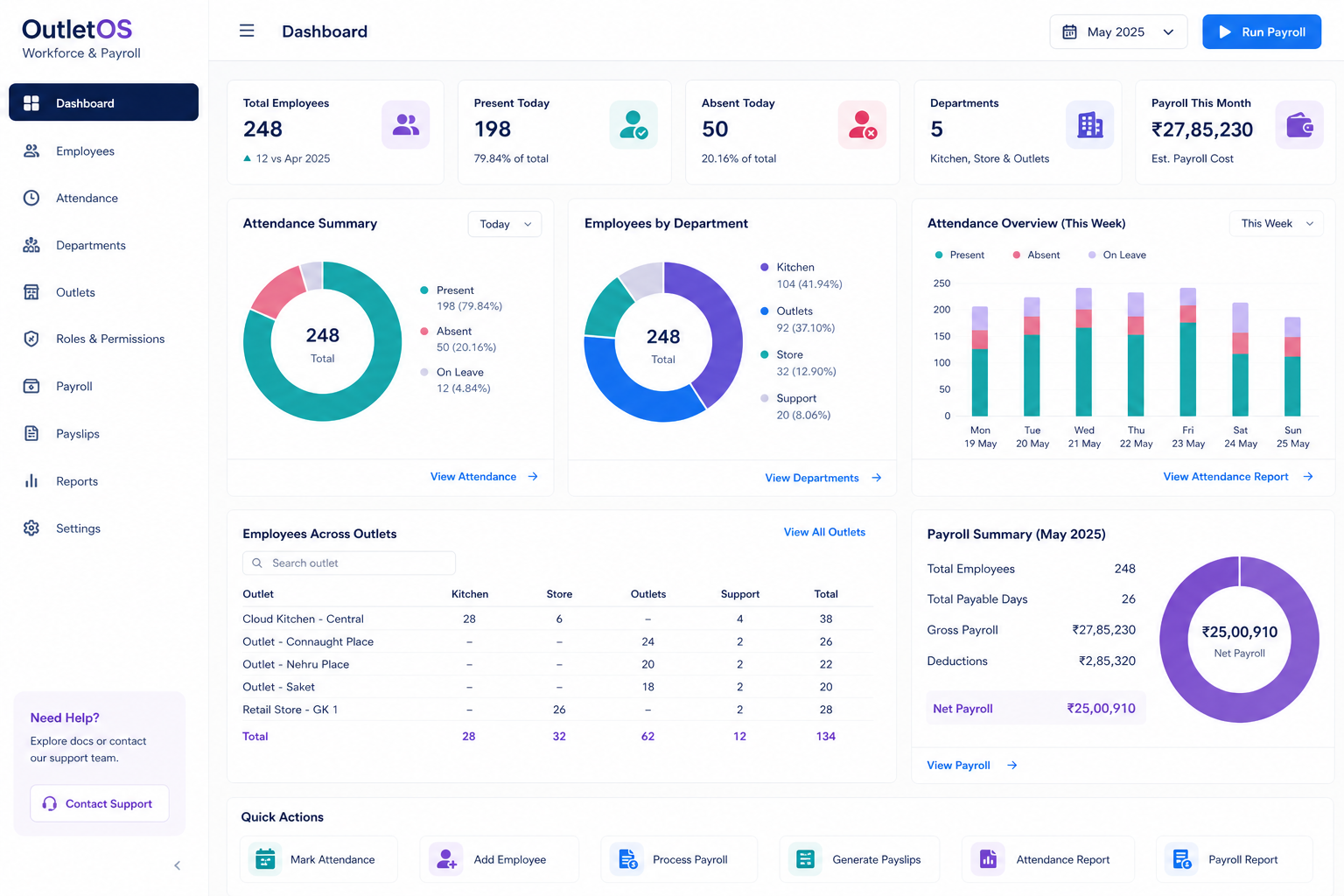The width and height of the screenshot is (1344, 896).
Task: Click the Outlet - Connaught Place row name
Action: tap(308, 641)
